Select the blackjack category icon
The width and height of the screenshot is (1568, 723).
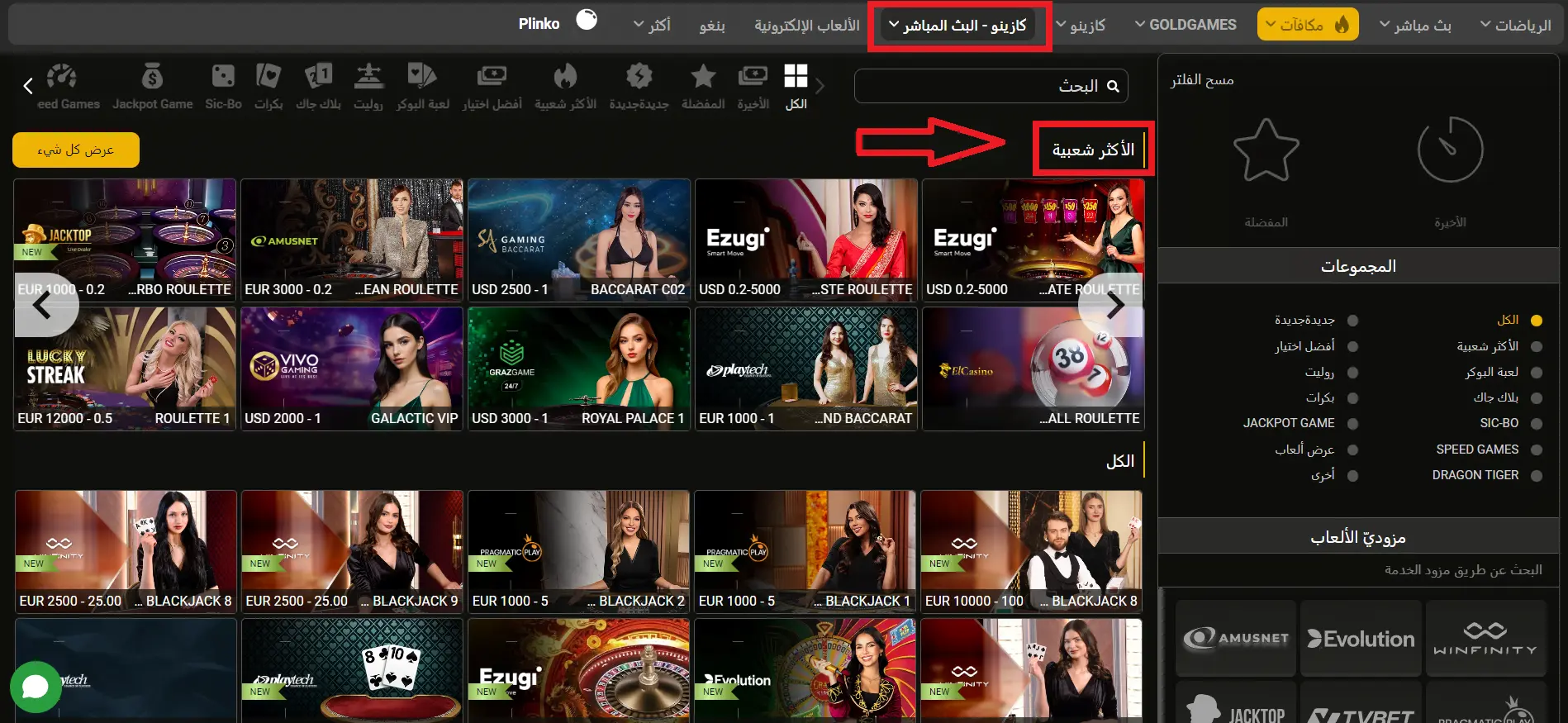tap(318, 77)
